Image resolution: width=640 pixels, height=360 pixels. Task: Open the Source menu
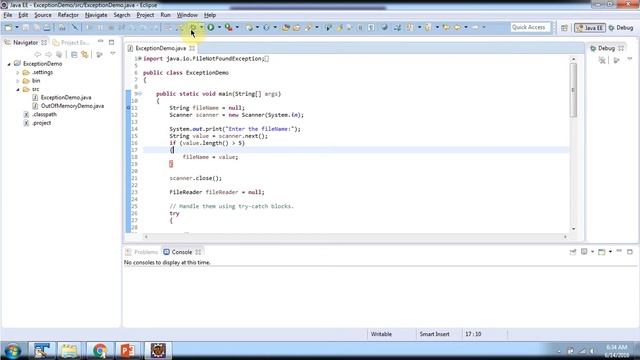(43, 15)
